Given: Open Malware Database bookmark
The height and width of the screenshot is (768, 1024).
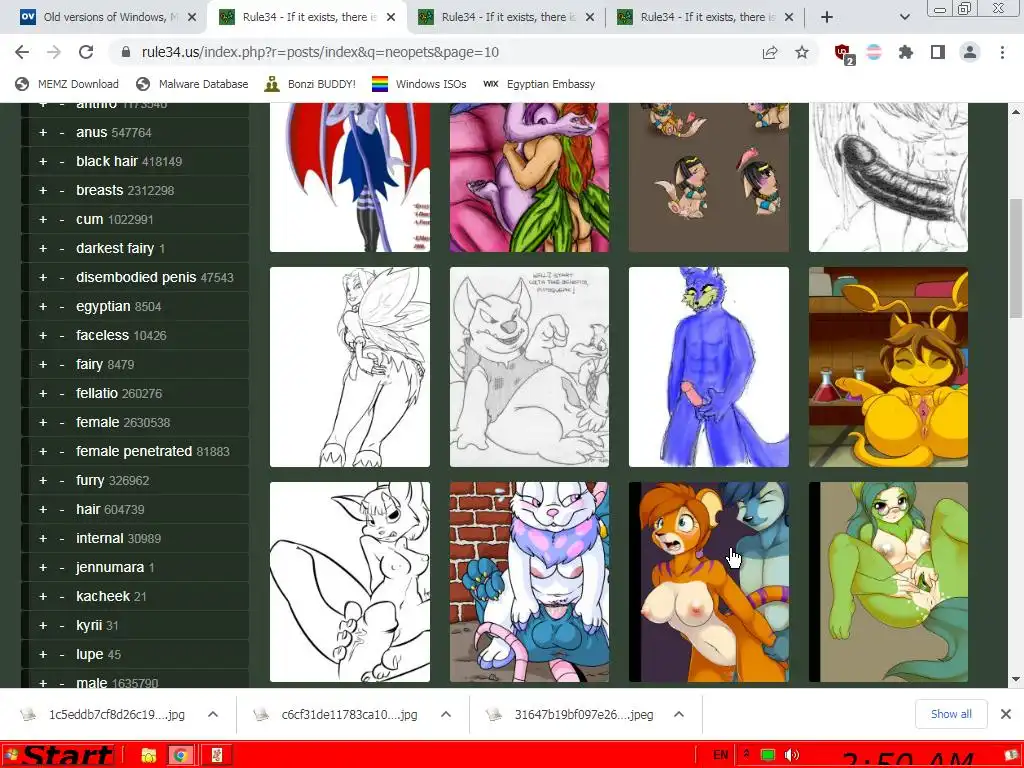Looking at the screenshot, I should [192, 84].
